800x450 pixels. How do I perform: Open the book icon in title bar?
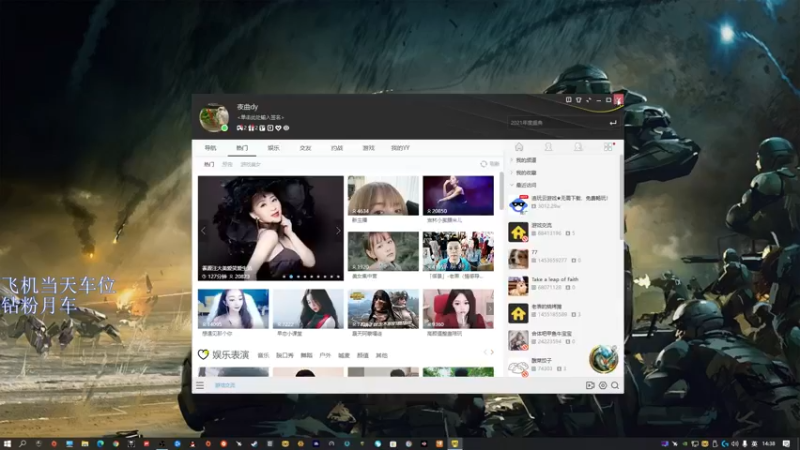[x=568, y=100]
